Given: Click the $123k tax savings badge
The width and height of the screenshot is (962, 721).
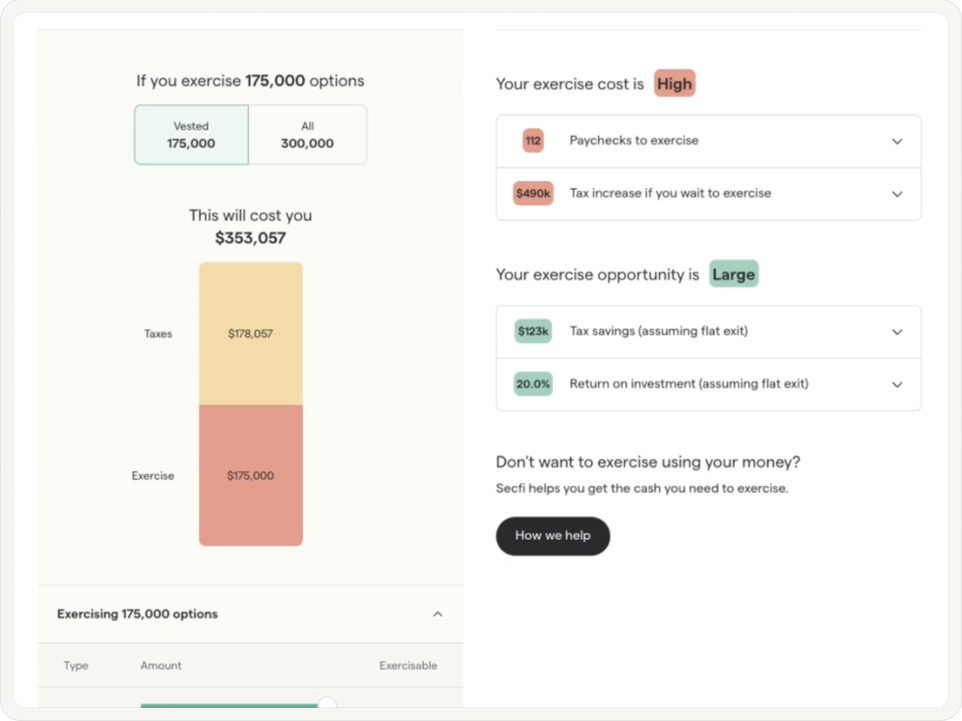Looking at the screenshot, I should pos(533,331).
